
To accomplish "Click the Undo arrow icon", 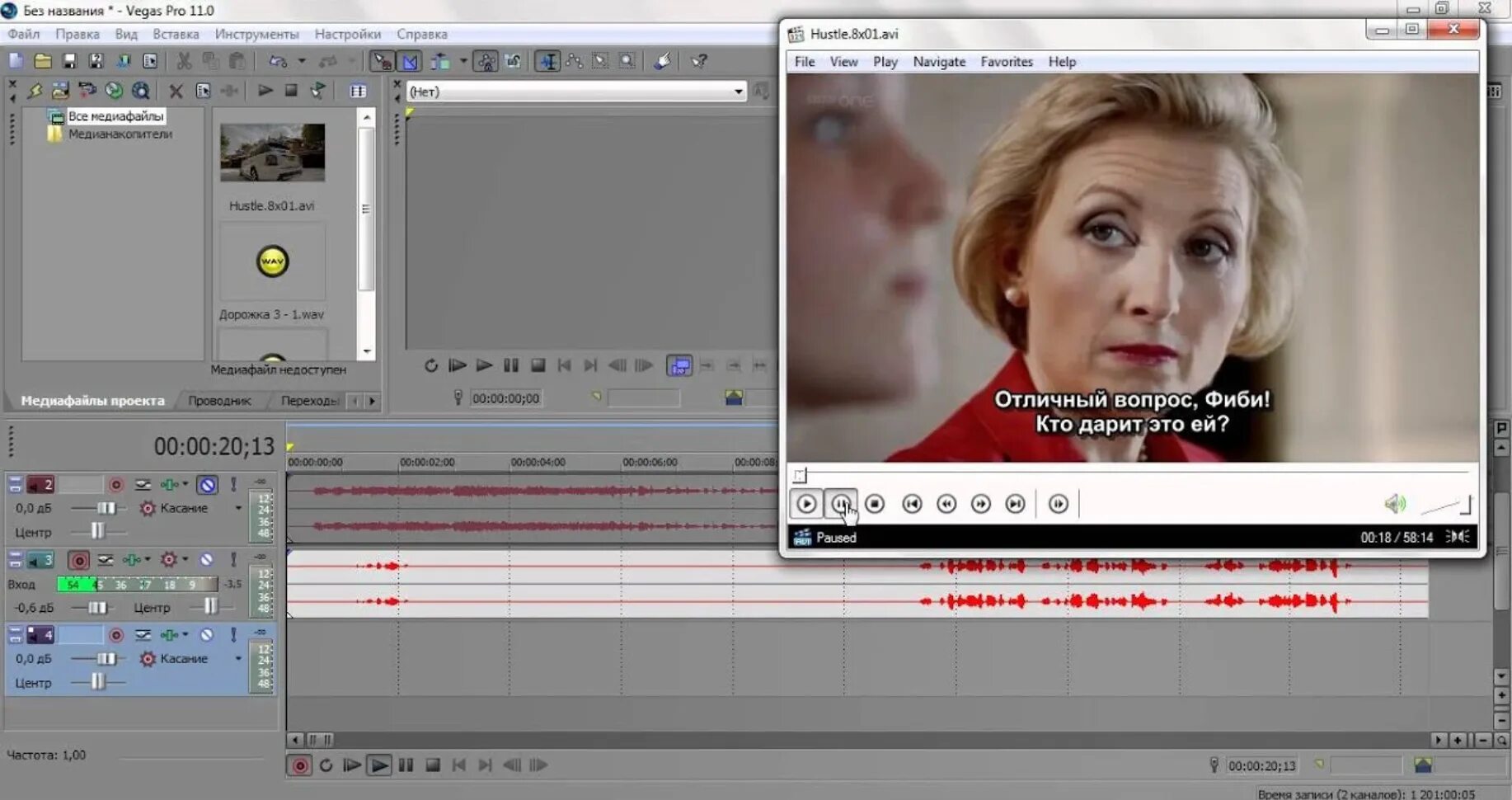I will [278, 61].
